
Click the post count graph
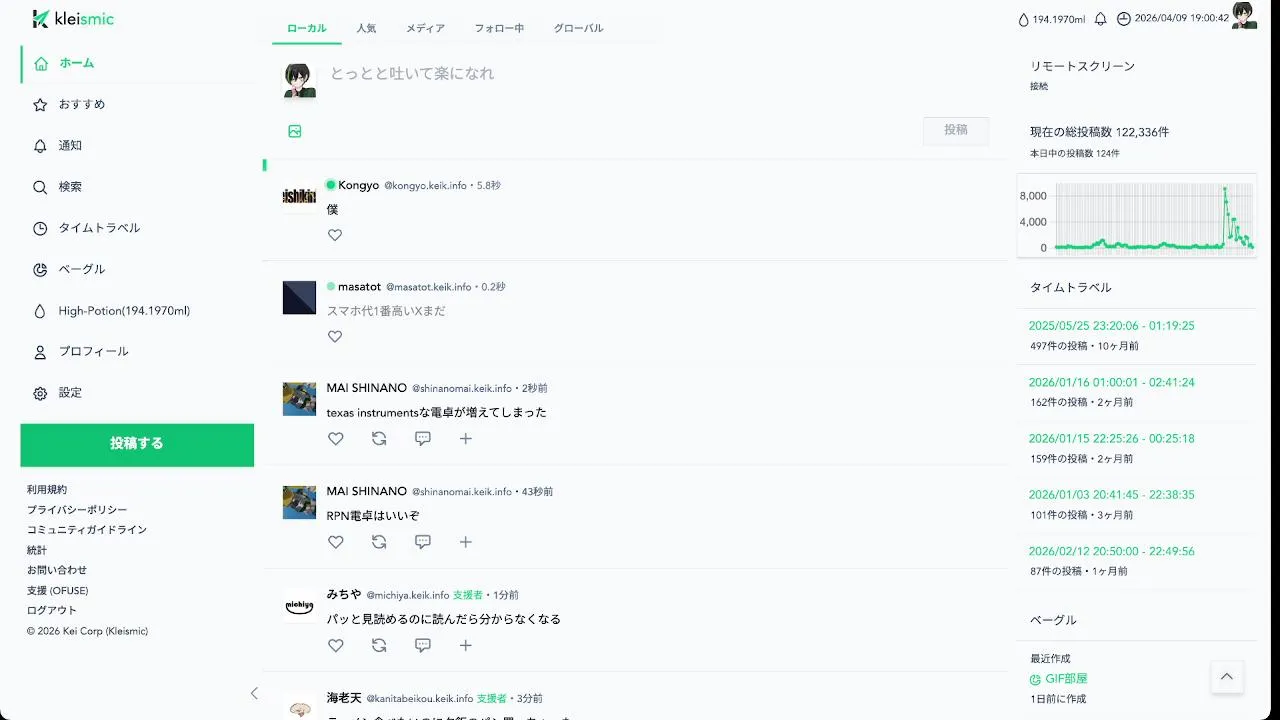(x=1137, y=216)
